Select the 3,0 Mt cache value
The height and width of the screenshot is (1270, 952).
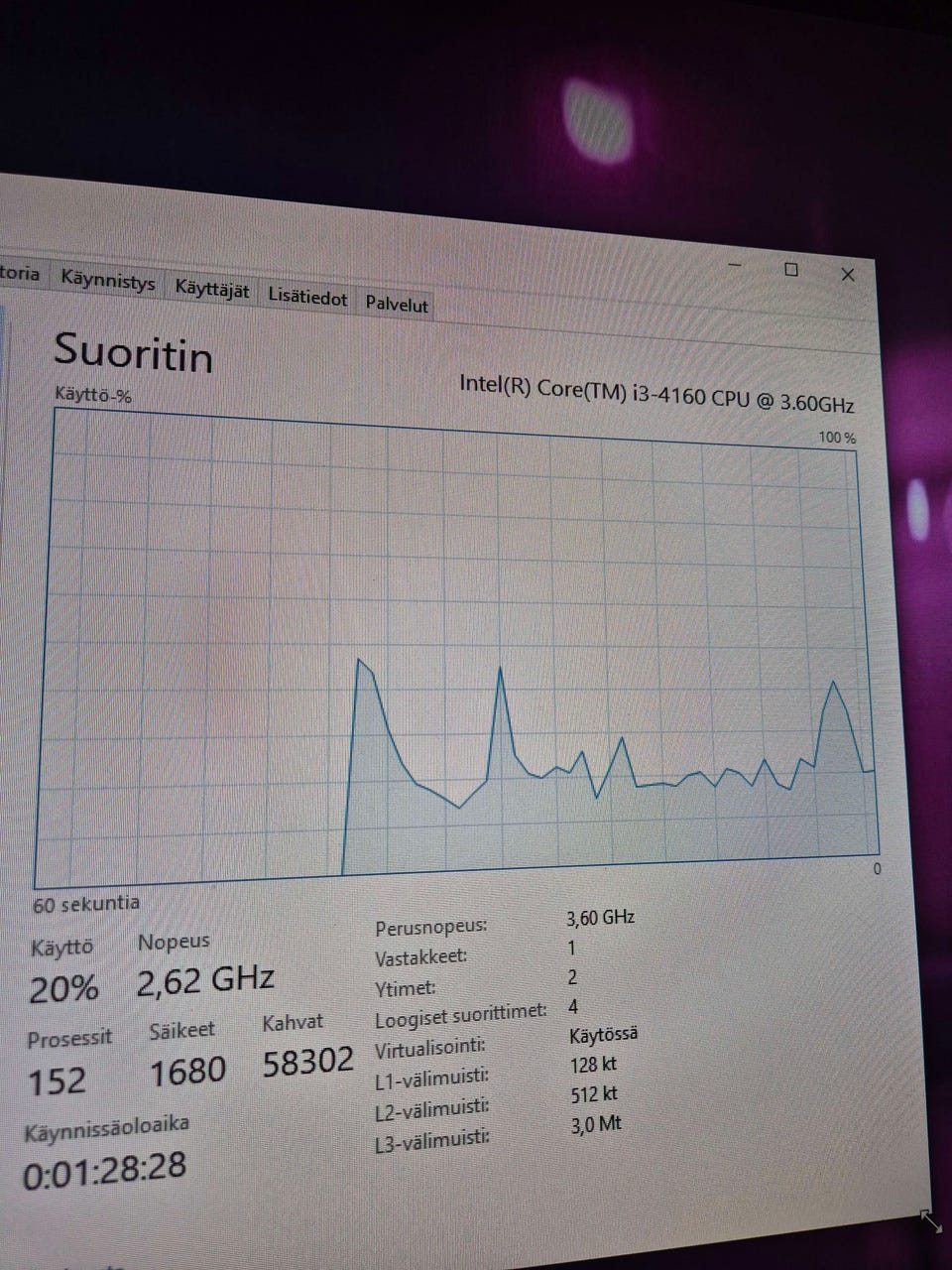click(597, 1125)
